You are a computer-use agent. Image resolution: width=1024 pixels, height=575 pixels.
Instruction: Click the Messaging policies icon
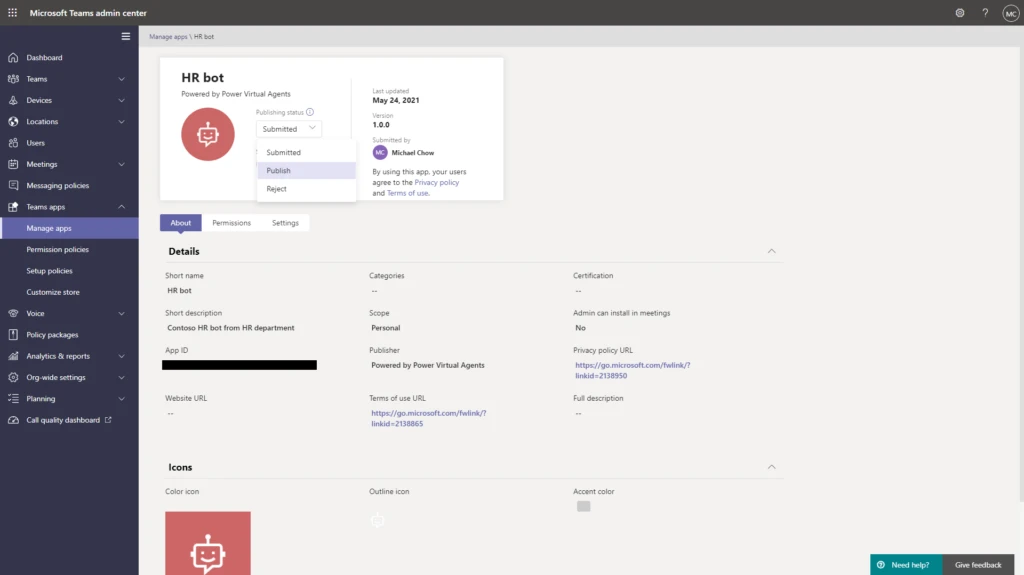[13, 186]
